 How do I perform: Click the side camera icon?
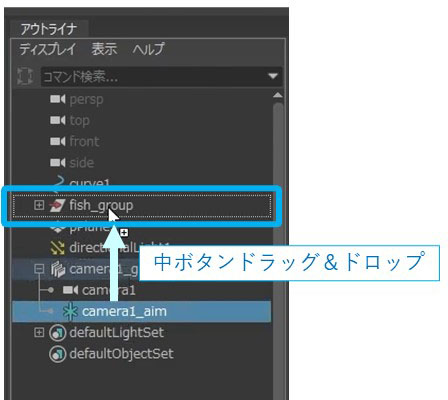pos(58,163)
